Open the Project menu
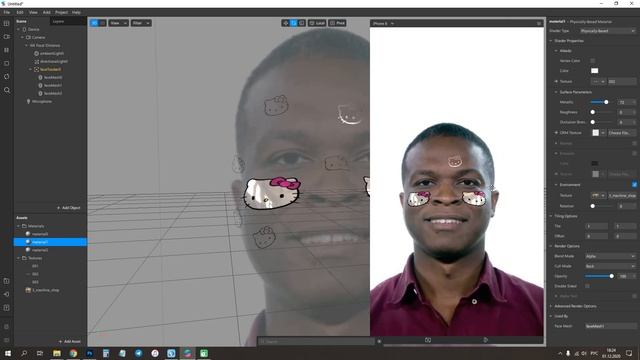The width and height of the screenshot is (640, 360). (x=62, y=12)
